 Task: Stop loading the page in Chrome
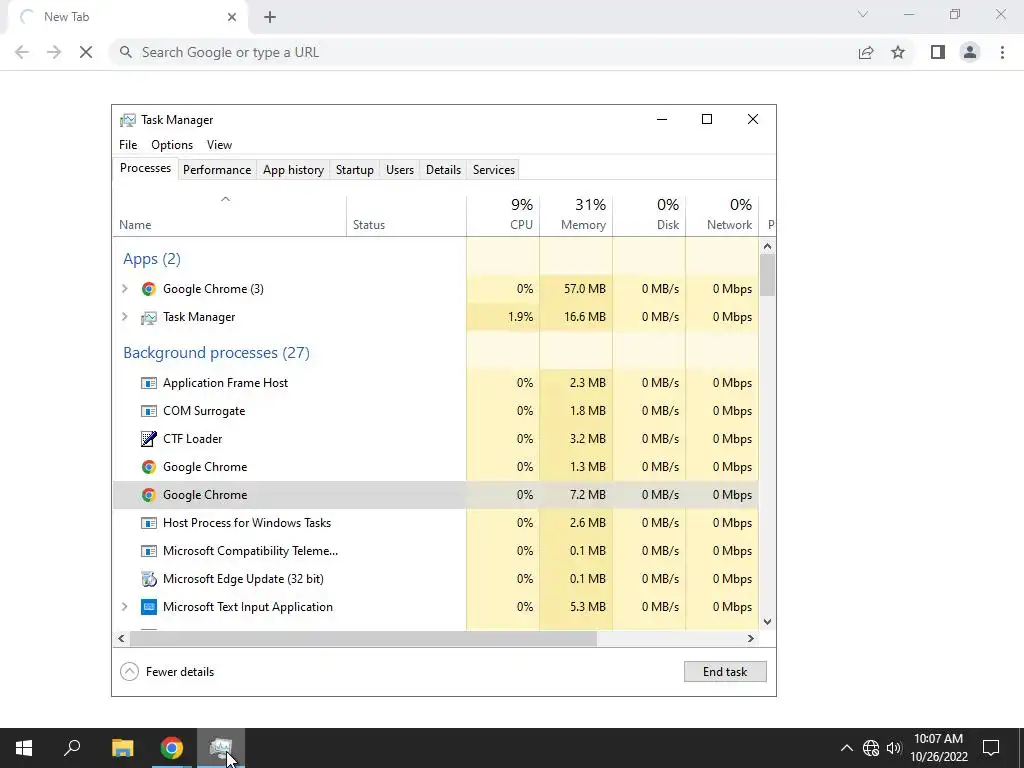tap(86, 52)
